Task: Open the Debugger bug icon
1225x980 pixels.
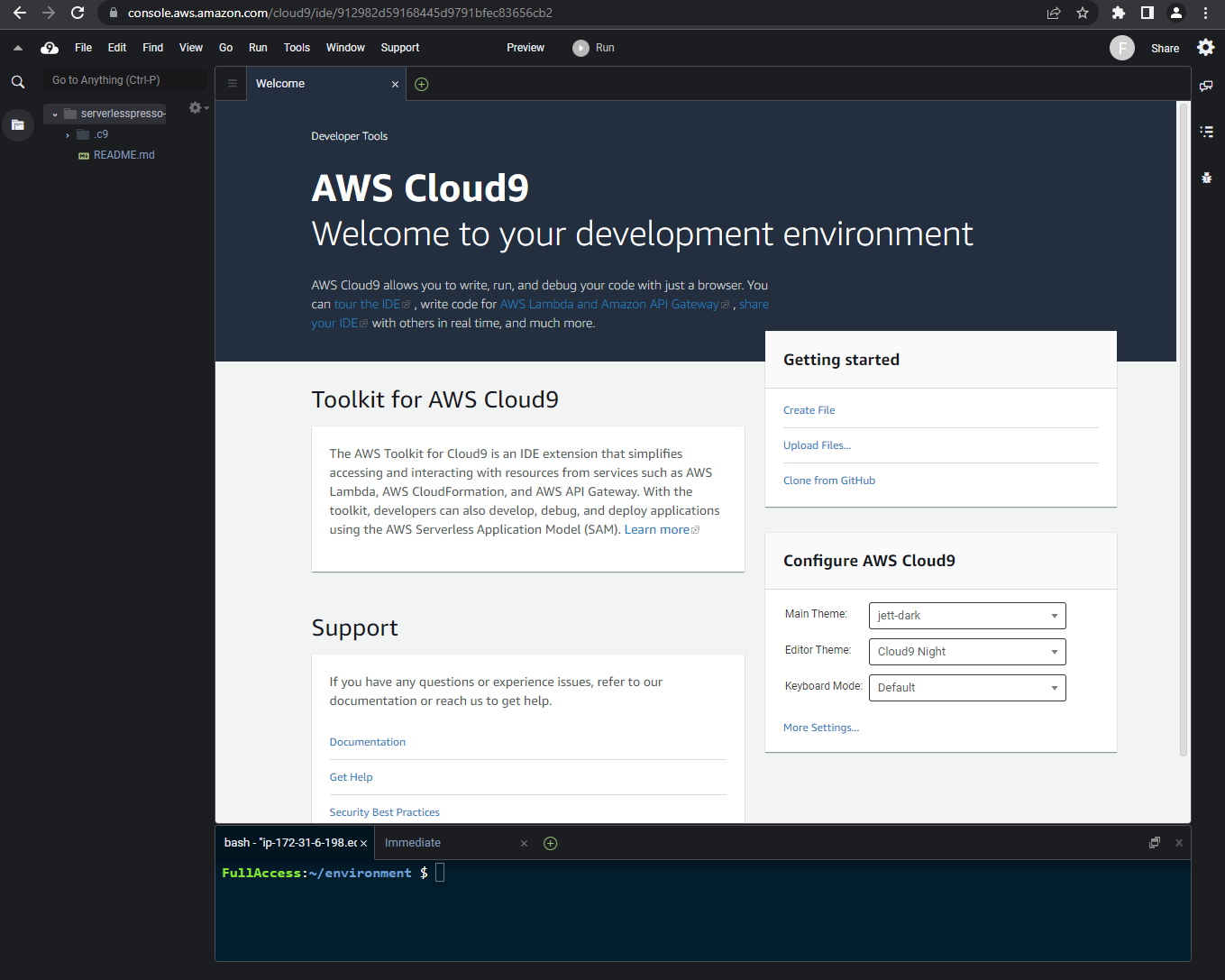Action: point(1206,178)
